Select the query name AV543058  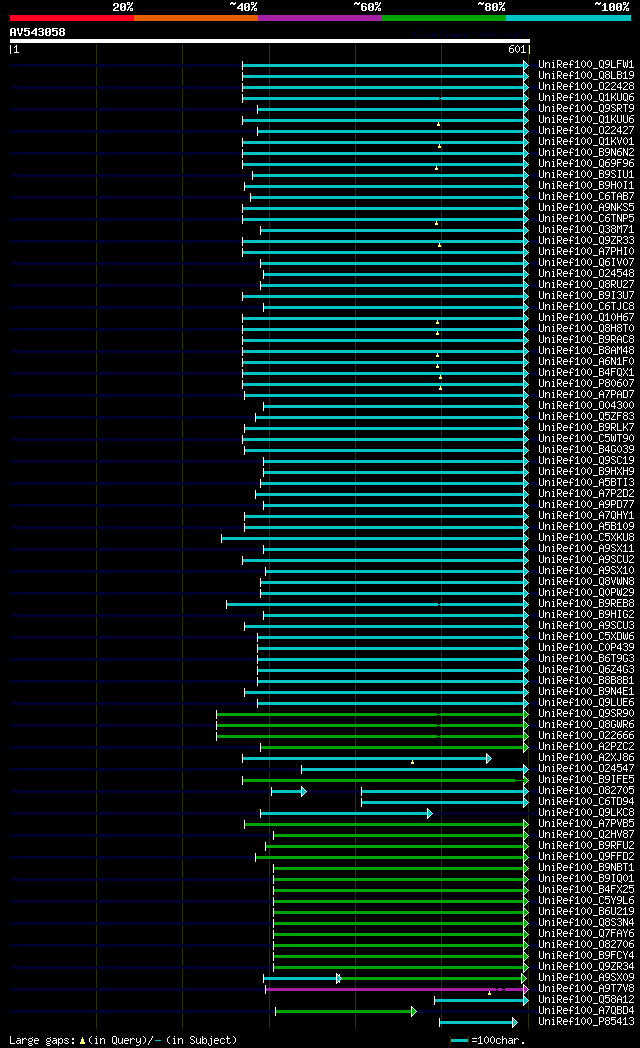pyautogui.click(x=37, y=32)
